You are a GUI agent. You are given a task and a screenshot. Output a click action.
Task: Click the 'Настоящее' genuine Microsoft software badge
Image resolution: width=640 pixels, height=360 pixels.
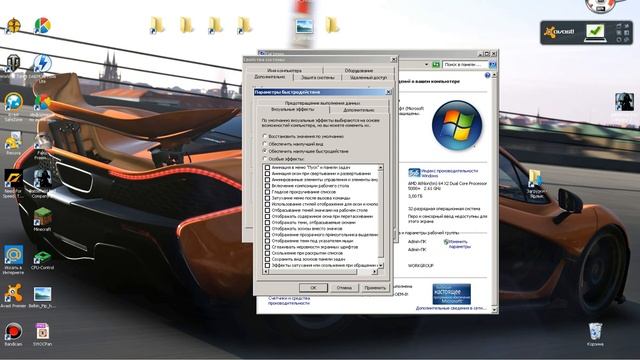point(451,294)
